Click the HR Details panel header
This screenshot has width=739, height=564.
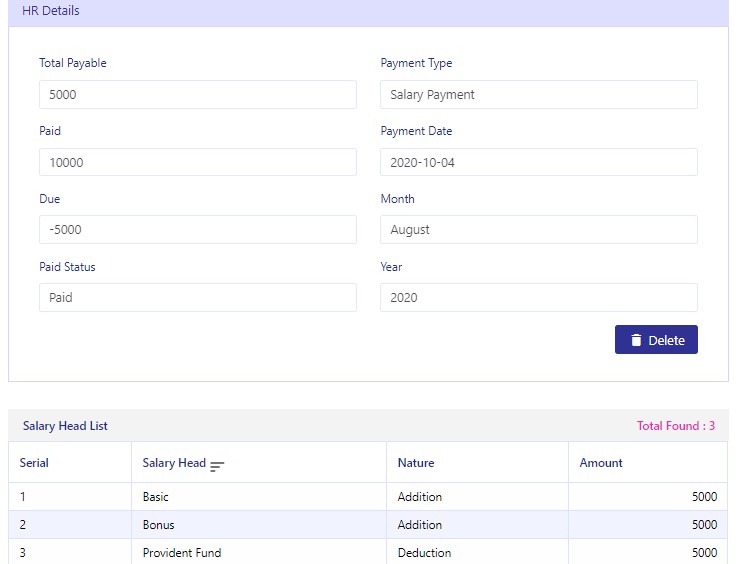(368, 11)
